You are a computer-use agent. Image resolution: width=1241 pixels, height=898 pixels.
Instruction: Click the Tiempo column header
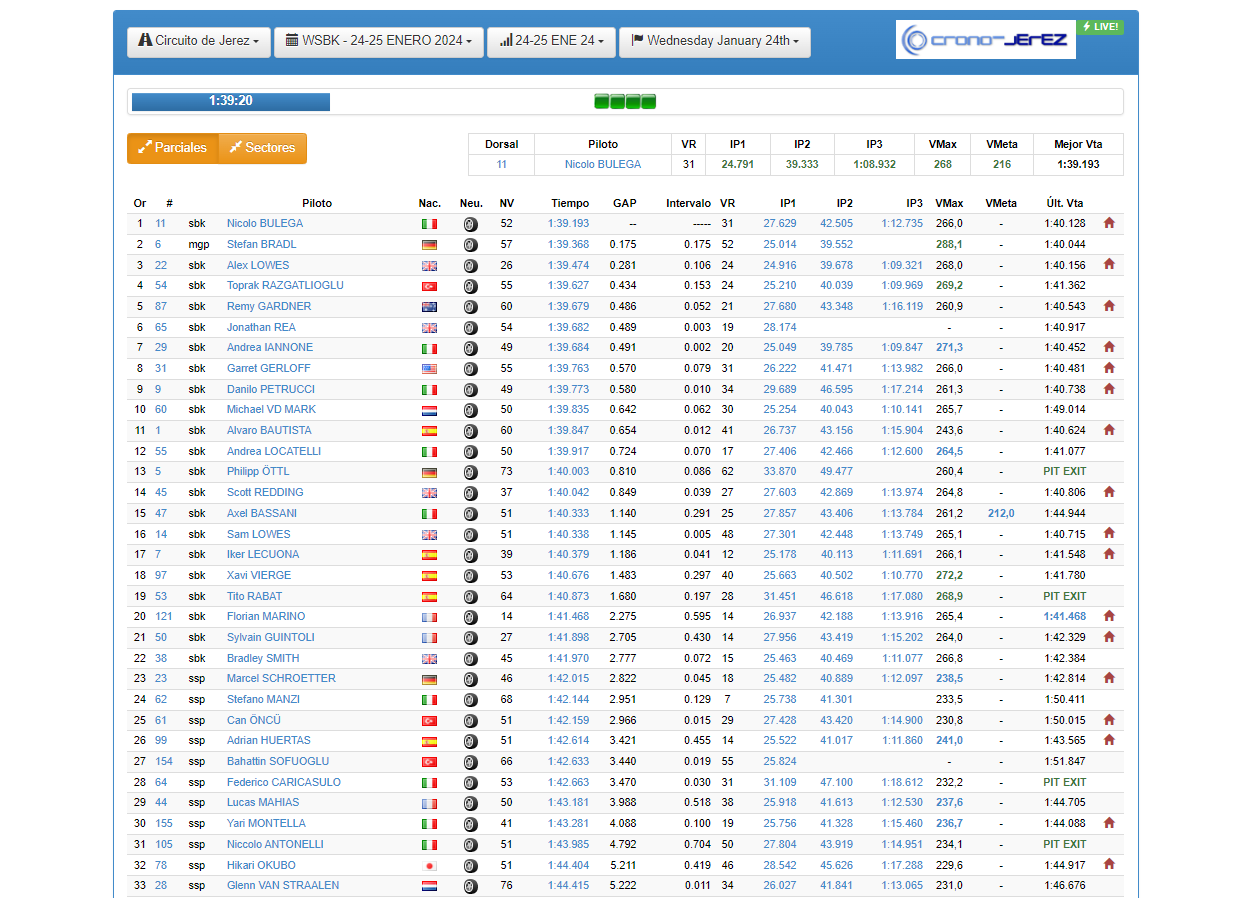pos(570,203)
